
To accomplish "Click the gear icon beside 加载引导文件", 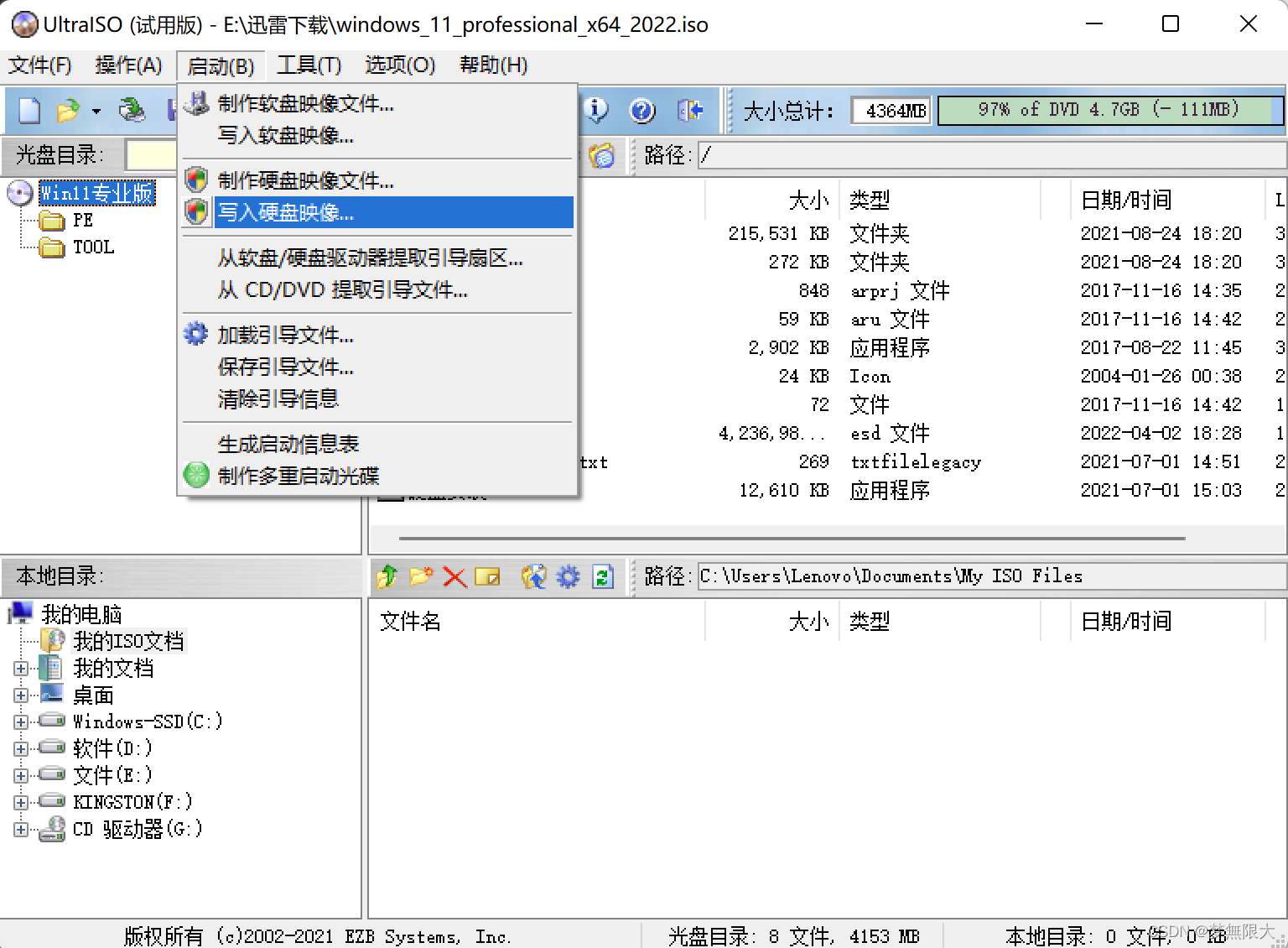I will tap(196, 334).
